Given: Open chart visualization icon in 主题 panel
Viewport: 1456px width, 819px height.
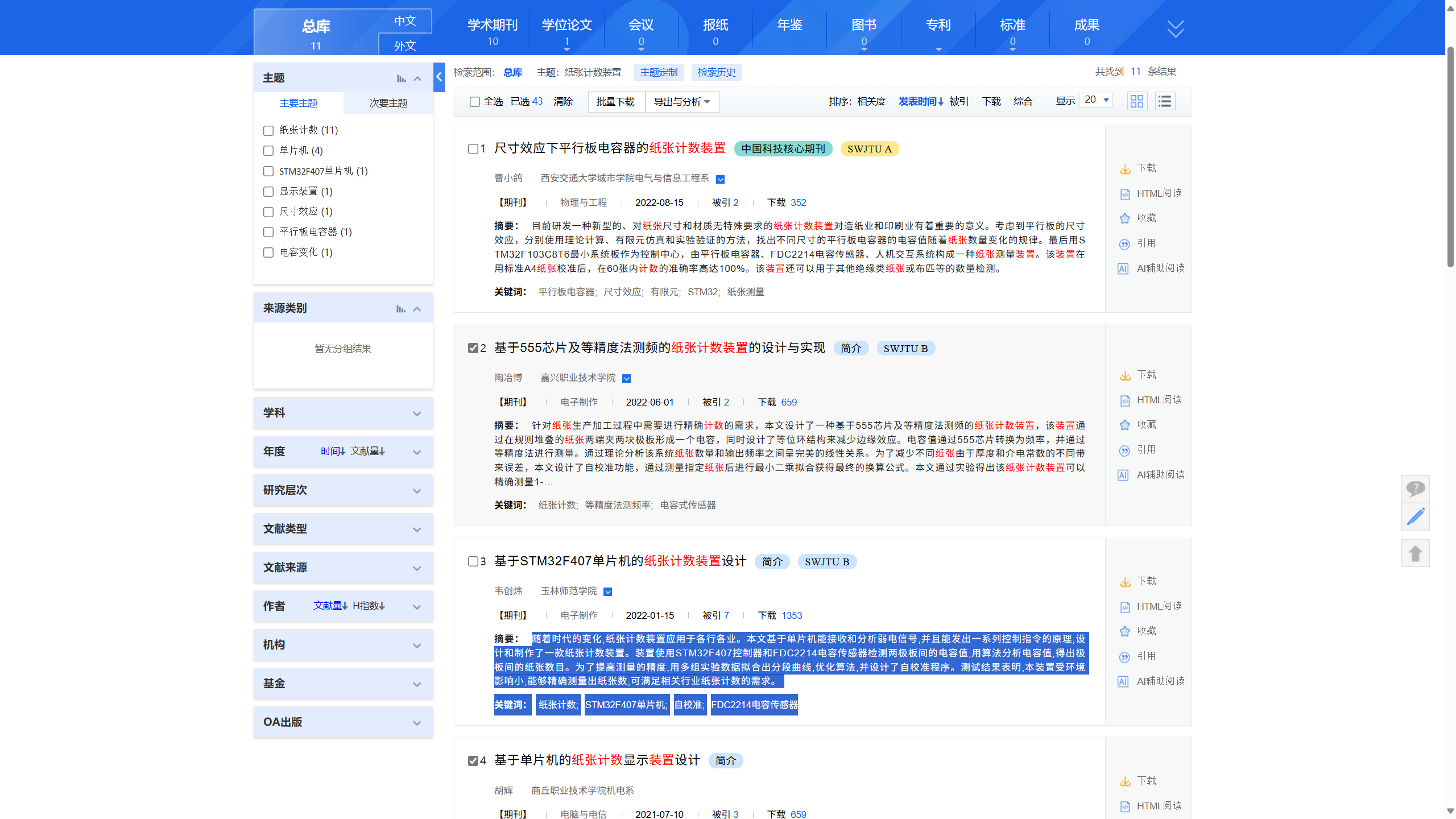Looking at the screenshot, I should (401, 78).
